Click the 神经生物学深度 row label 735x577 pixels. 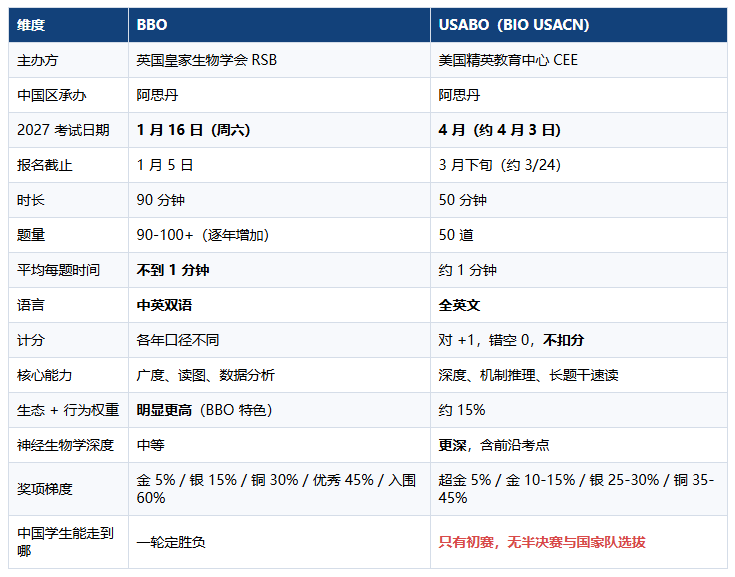66,445
